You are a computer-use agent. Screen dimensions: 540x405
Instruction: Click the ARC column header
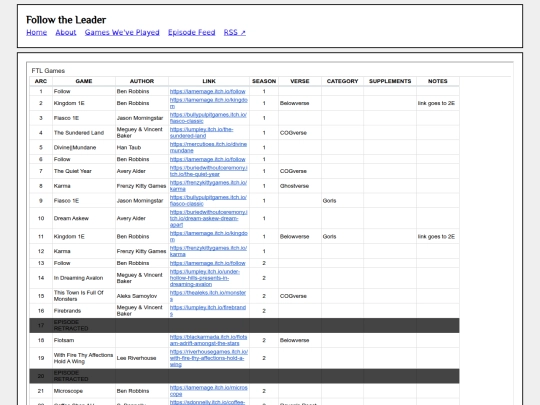point(41,81)
